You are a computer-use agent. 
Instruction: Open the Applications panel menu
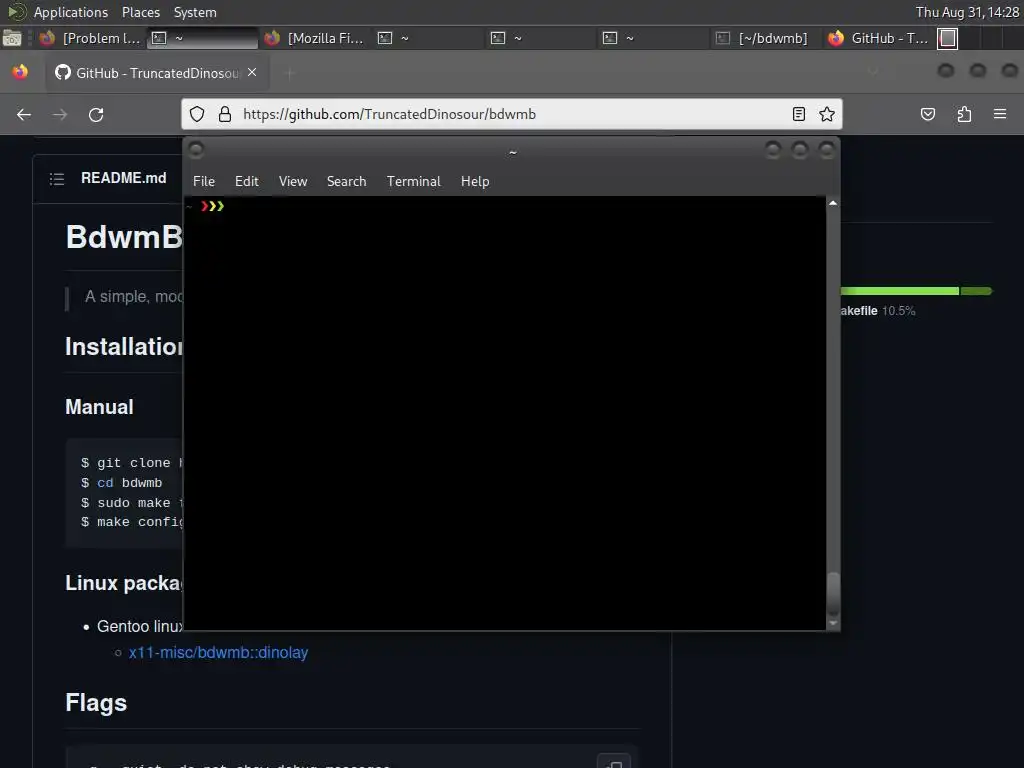[x=71, y=12]
